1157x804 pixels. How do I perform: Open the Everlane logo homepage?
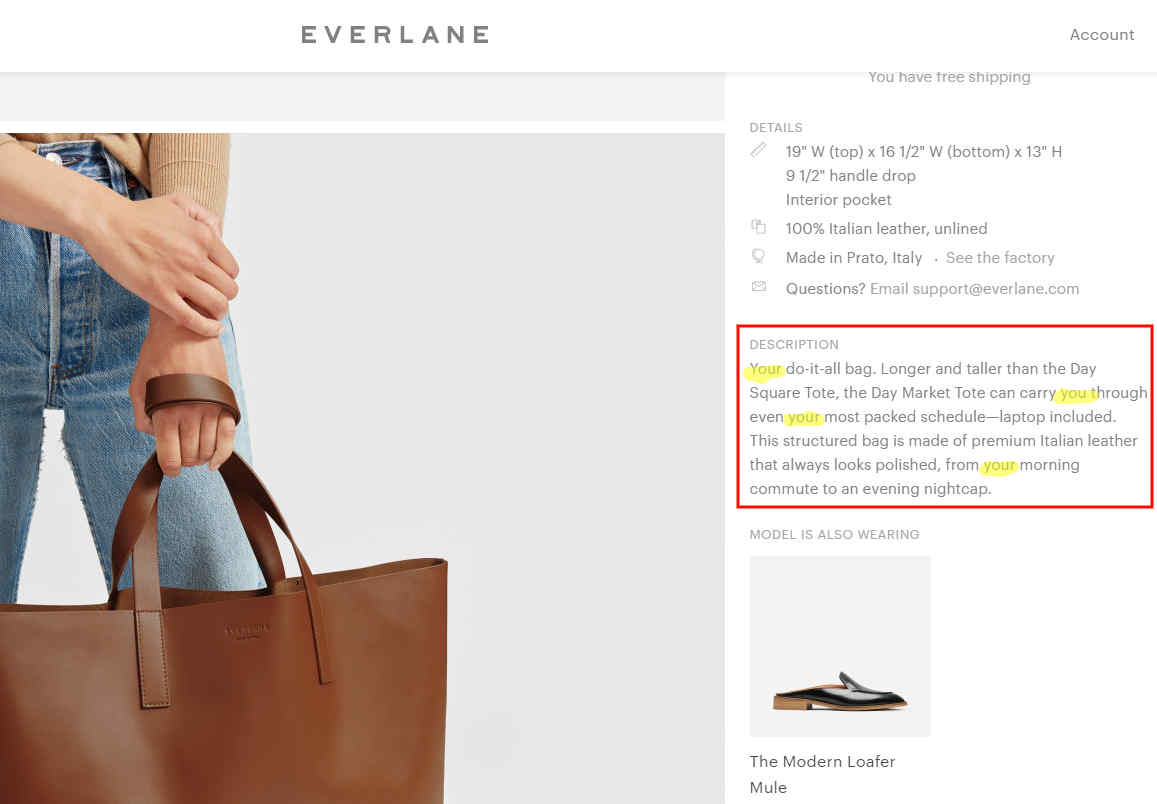coord(396,35)
